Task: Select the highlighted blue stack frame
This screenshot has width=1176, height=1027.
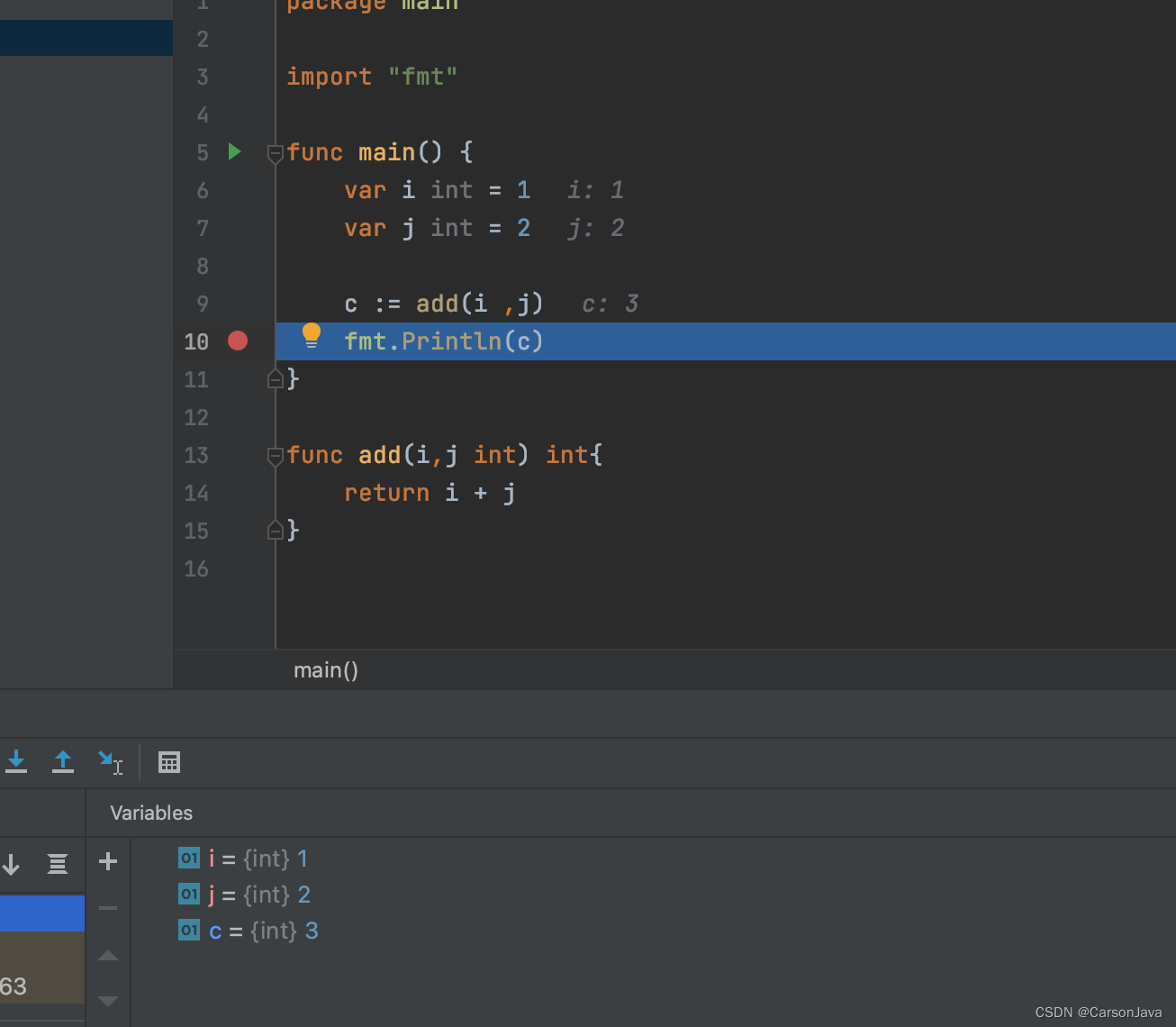Action: (x=42, y=913)
